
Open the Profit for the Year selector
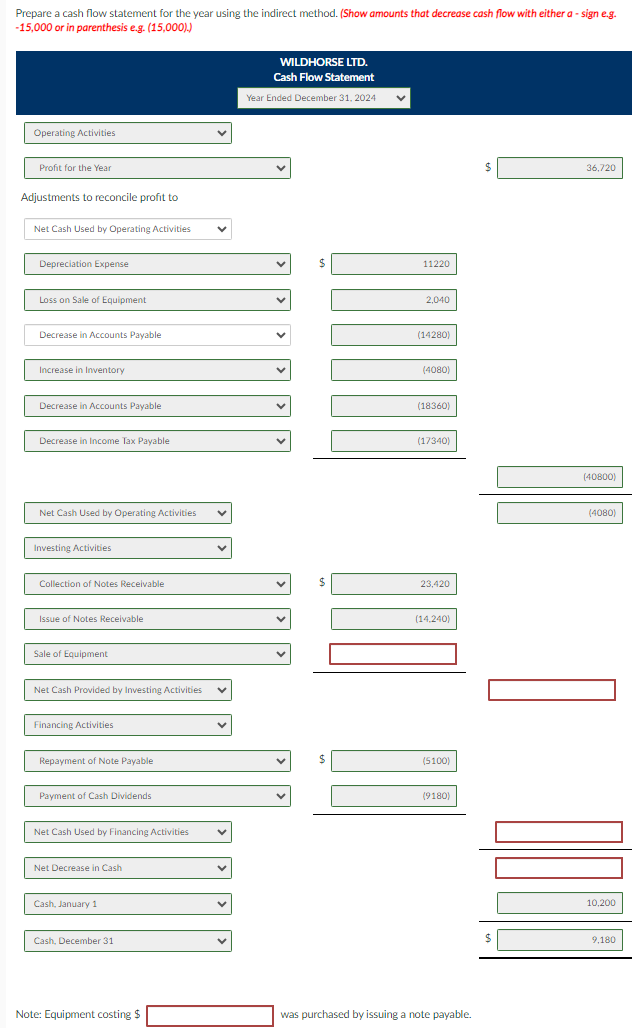point(156,168)
